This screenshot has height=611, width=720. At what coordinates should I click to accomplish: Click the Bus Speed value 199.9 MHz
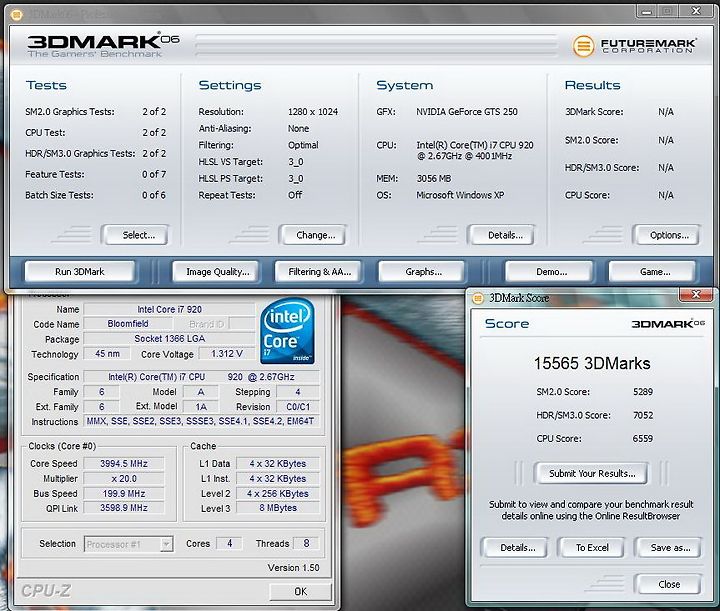[124, 493]
